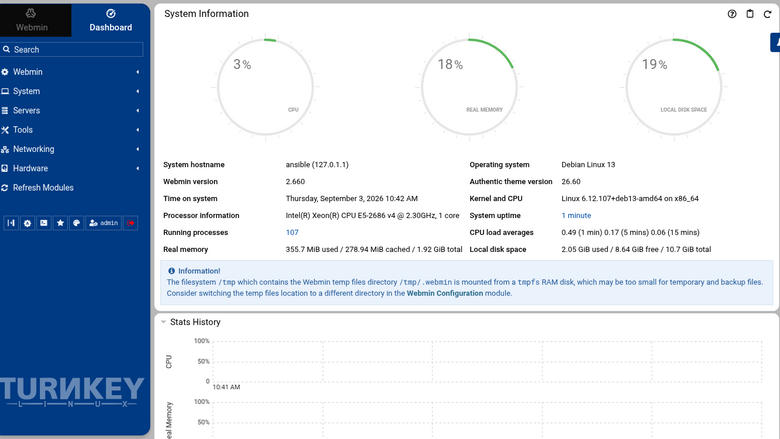
Task: Refresh System Information with the reload icon
Action: point(768,14)
